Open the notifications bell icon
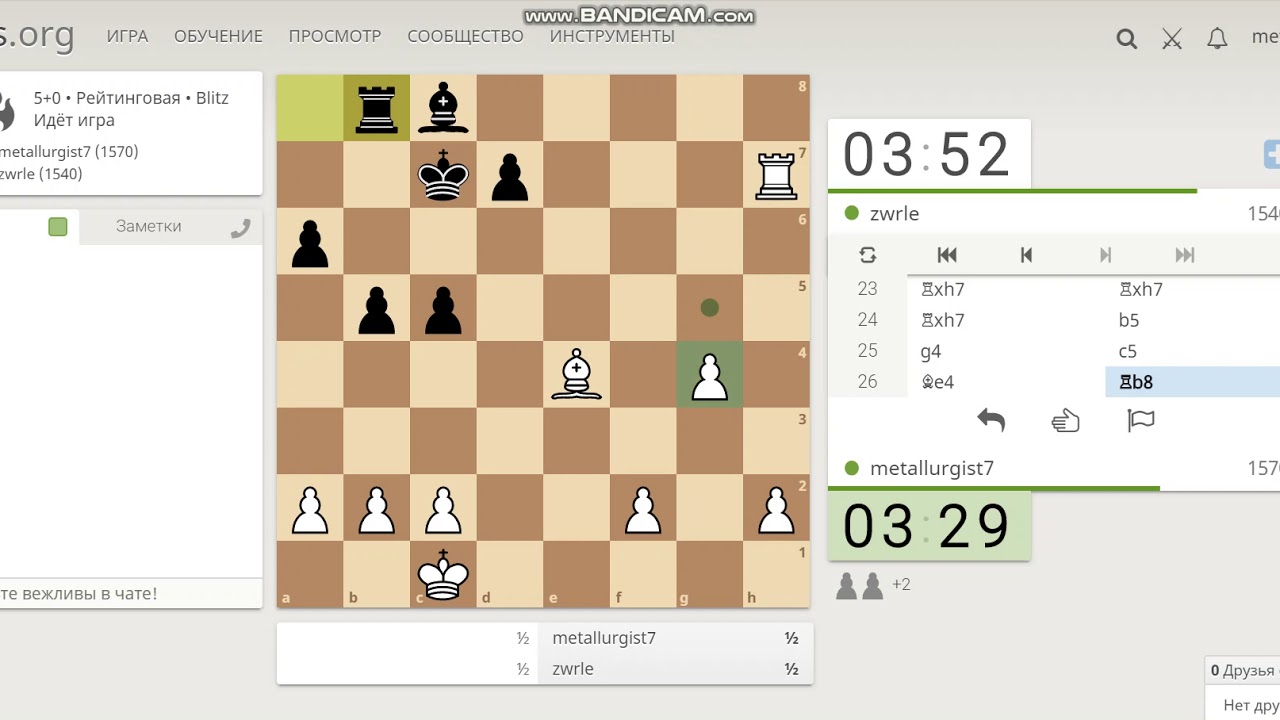1280x720 pixels. pos(1217,39)
